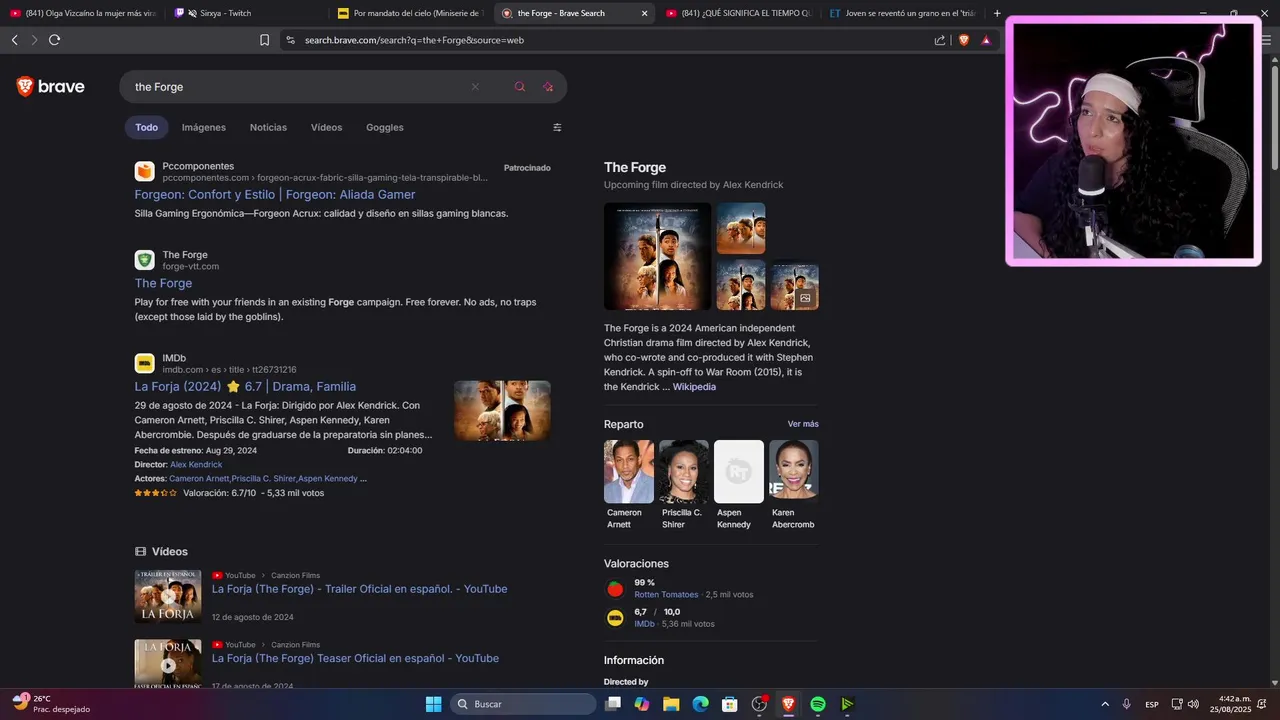The image size is (1280, 720).
Task: Click the browser forward arrow
Action: (x=34, y=40)
